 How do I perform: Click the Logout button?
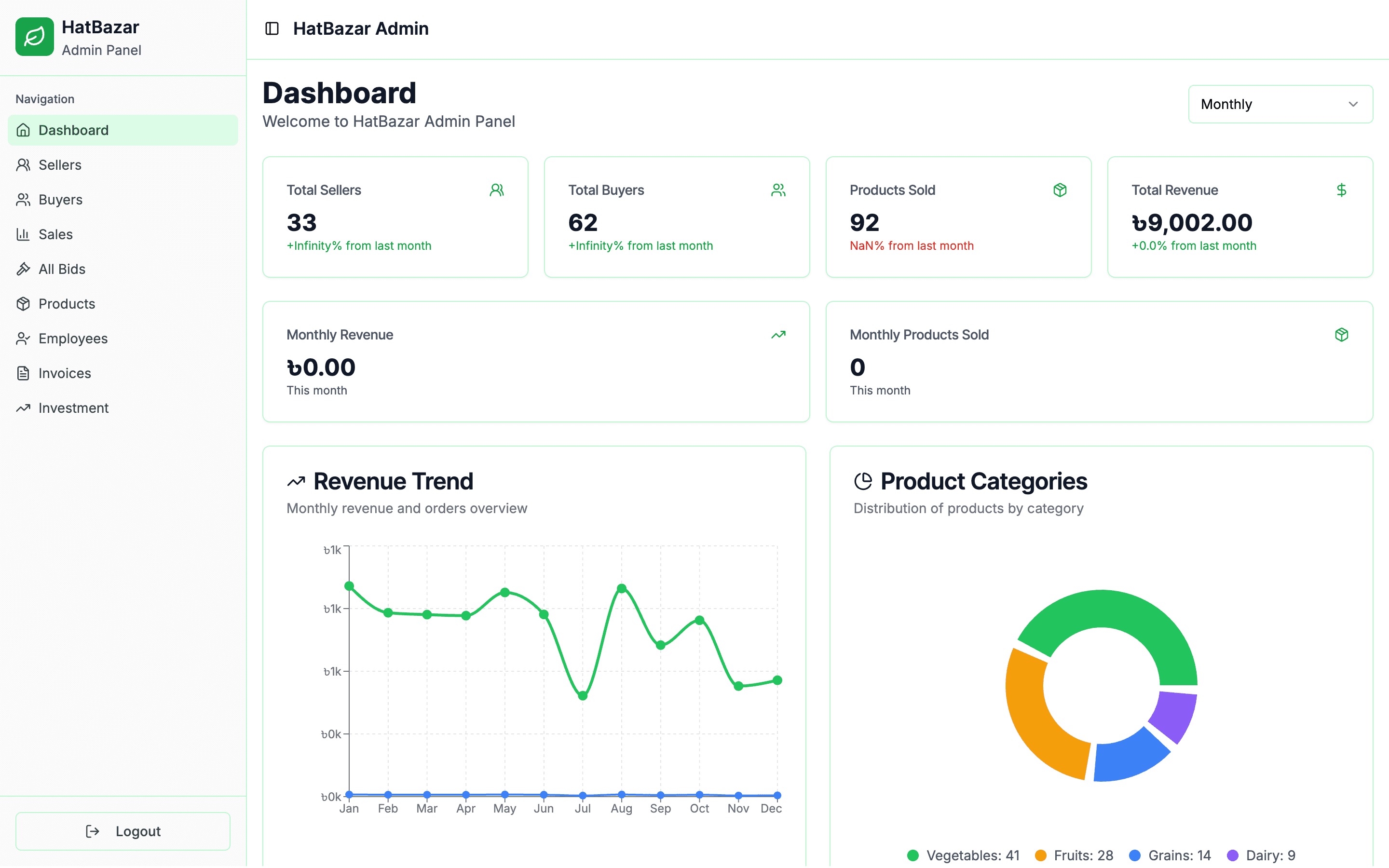(122, 831)
